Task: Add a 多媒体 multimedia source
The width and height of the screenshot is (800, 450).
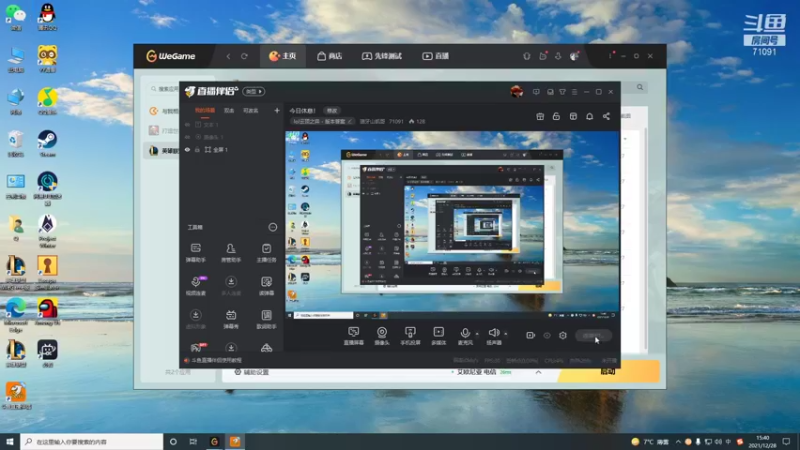Action: [x=439, y=336]
